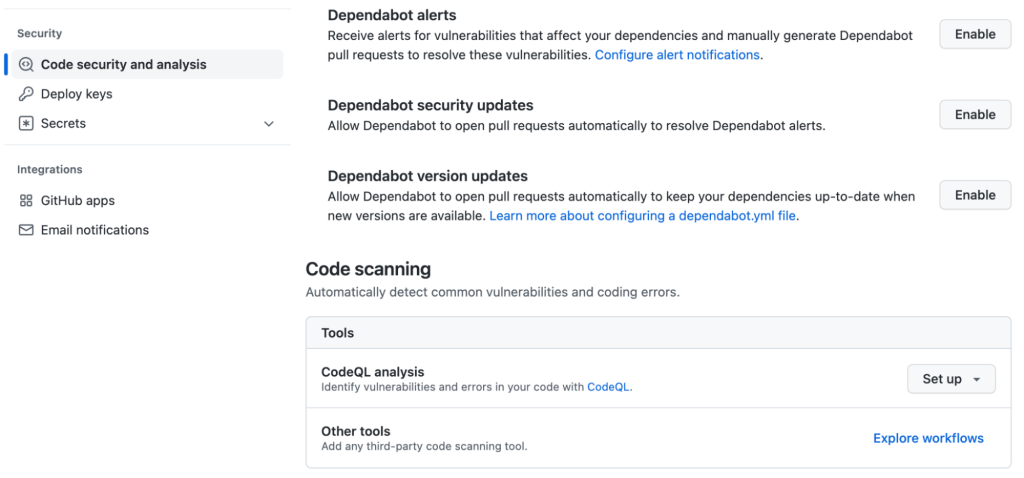Enable Dependabot security updates
Viewport: 1024px width, 478px height.
coord(975,115)
